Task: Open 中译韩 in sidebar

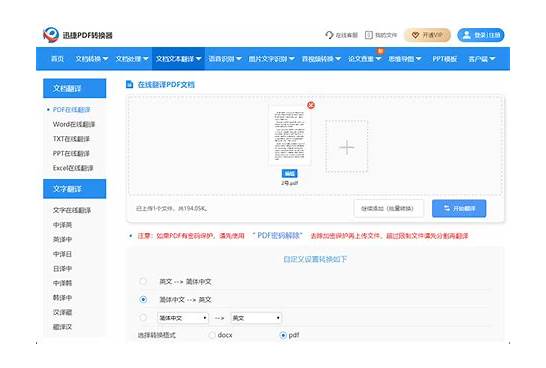Action: 62,283
